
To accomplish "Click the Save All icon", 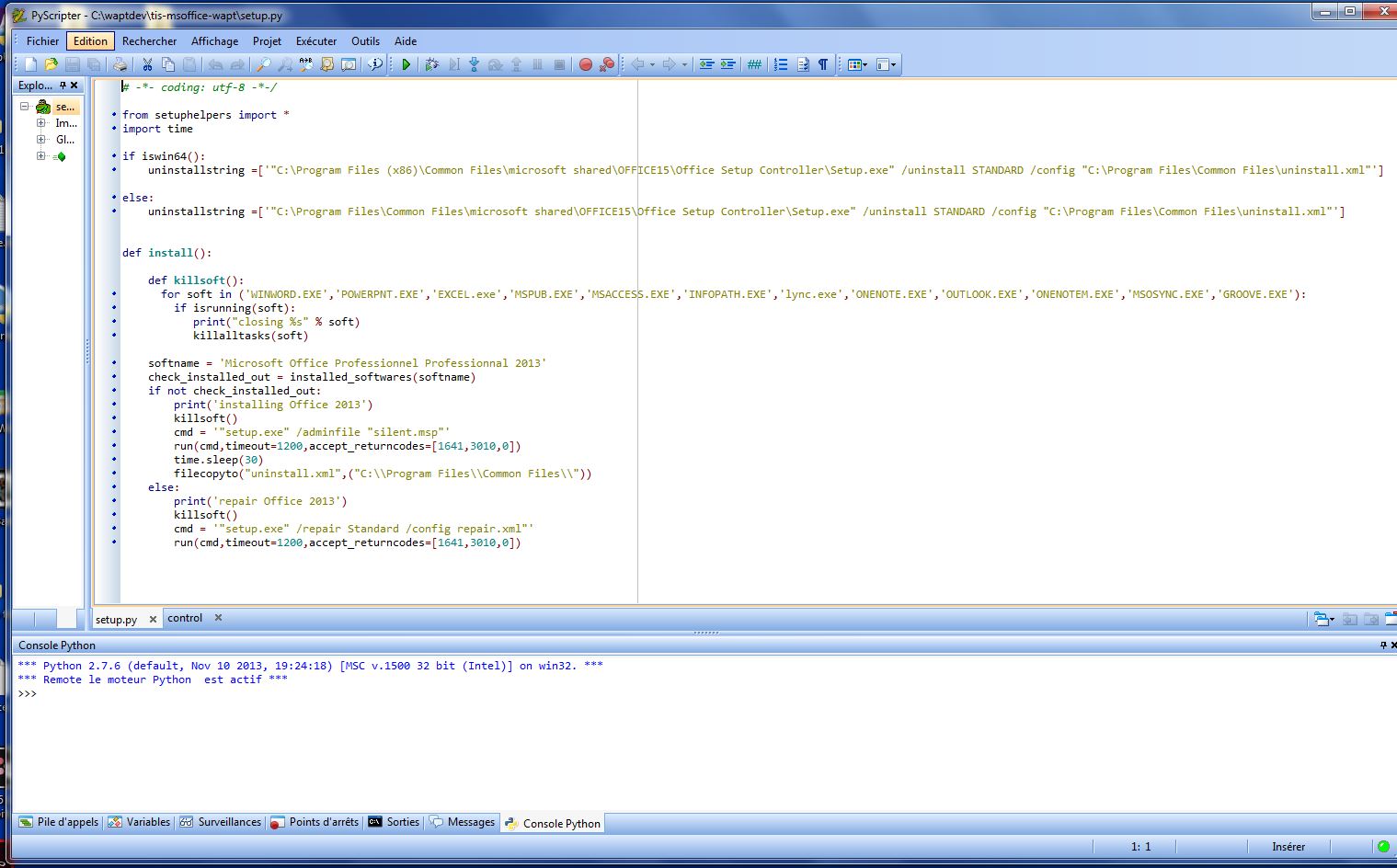I will (93, 64).
